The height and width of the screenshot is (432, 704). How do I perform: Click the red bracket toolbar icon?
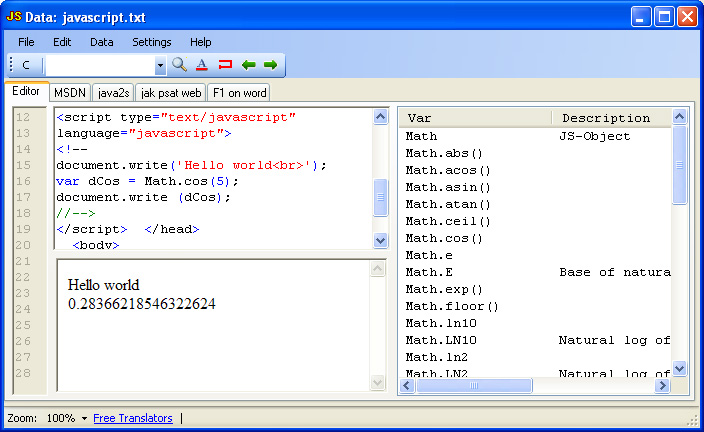[225, 65]
